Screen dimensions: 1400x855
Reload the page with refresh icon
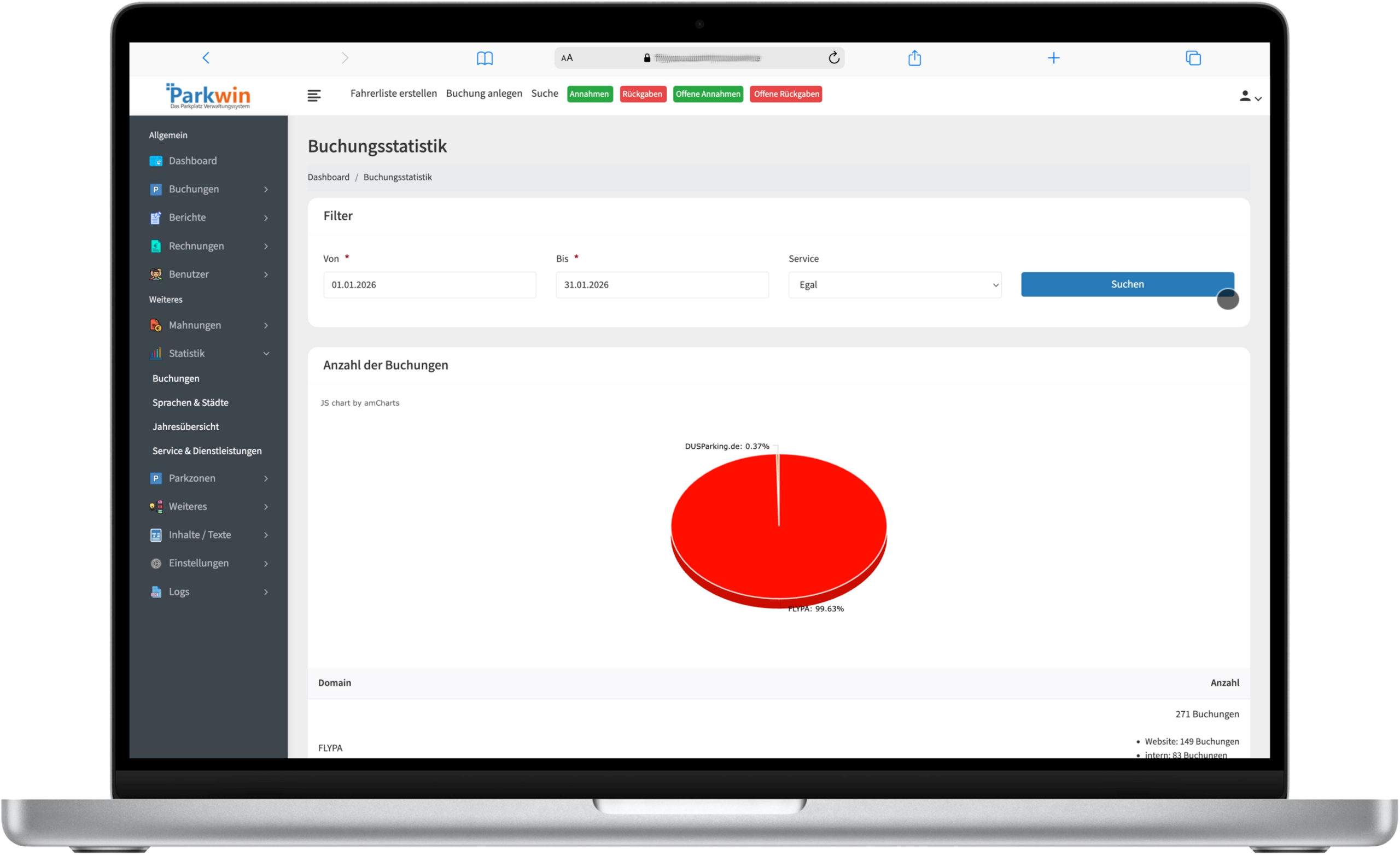coord(833,58)
